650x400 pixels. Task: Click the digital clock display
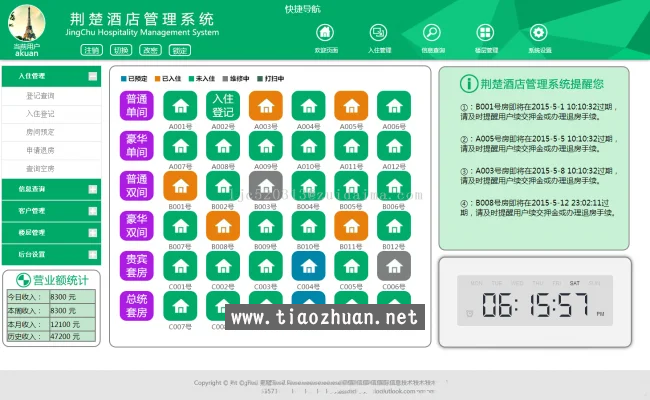point(535,301)
